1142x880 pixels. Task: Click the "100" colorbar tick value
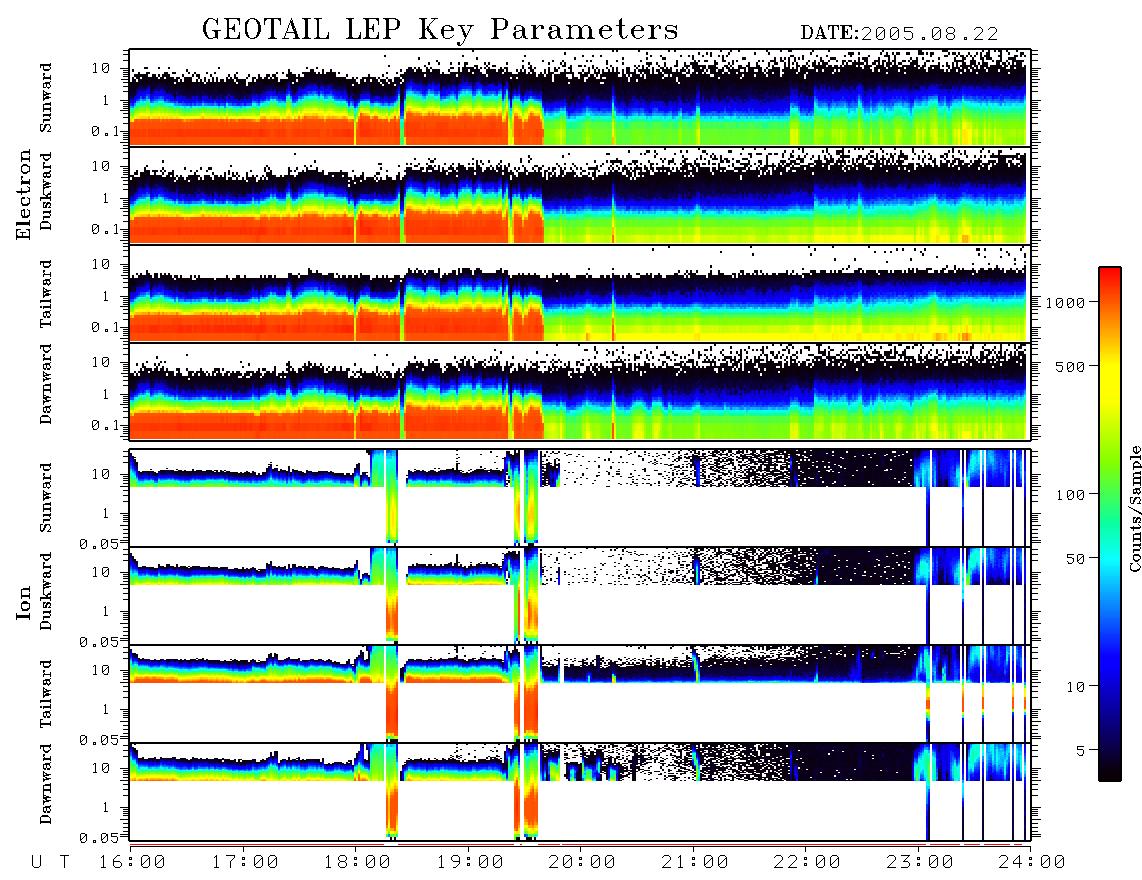(x=1070, y=495)
